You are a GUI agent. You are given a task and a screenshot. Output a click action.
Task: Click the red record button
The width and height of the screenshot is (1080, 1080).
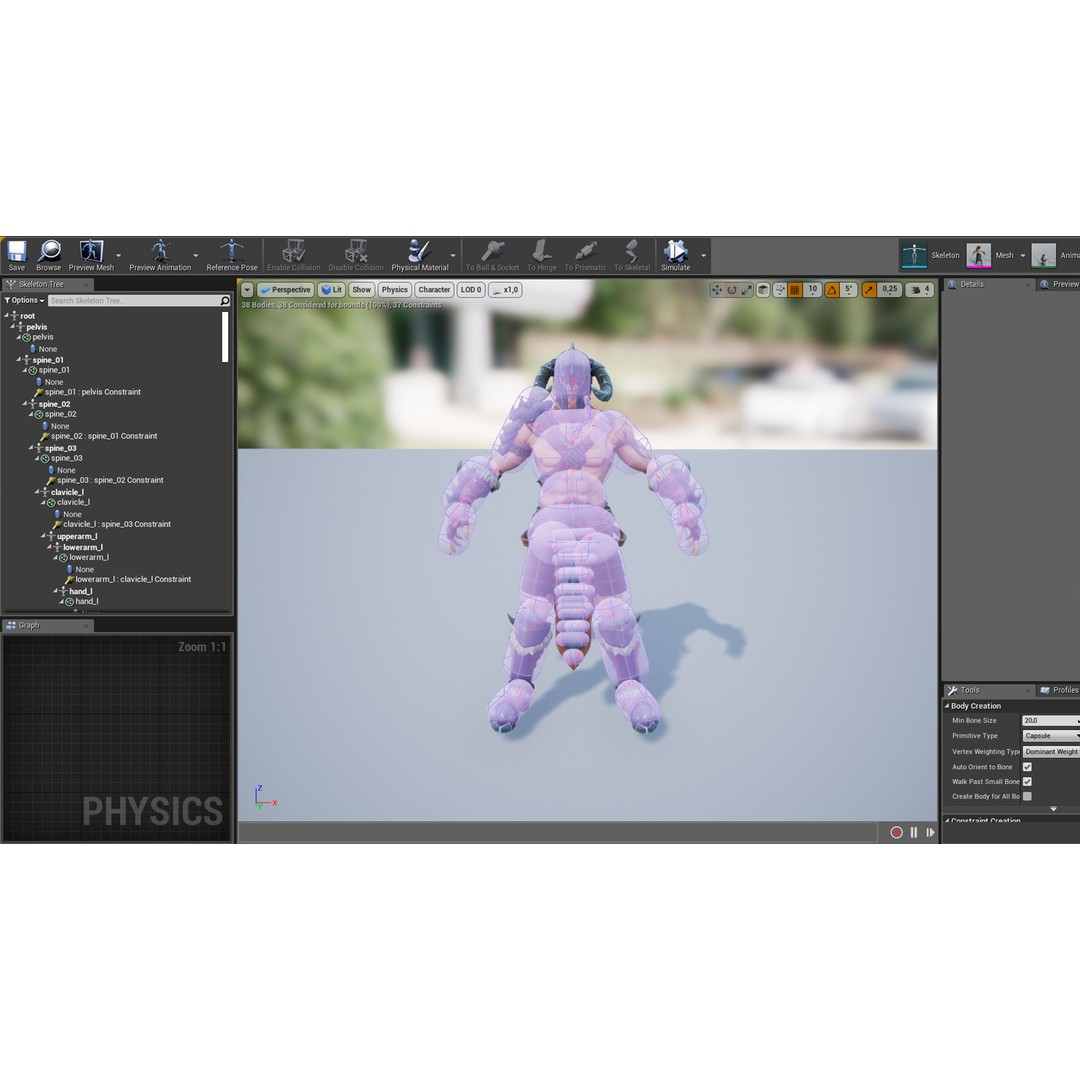coord(896,833)
